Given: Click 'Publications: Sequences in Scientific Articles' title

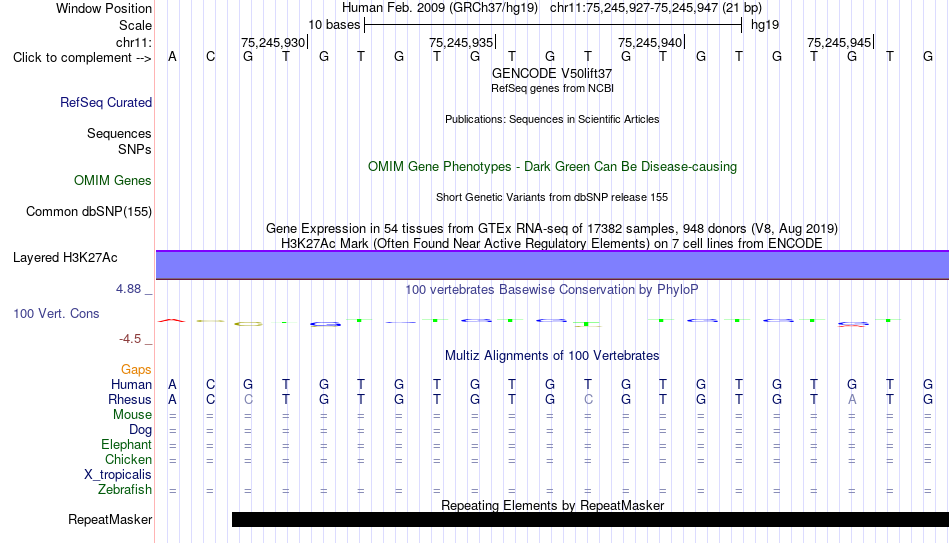Looking at the screenshot, I should (552, 119).
